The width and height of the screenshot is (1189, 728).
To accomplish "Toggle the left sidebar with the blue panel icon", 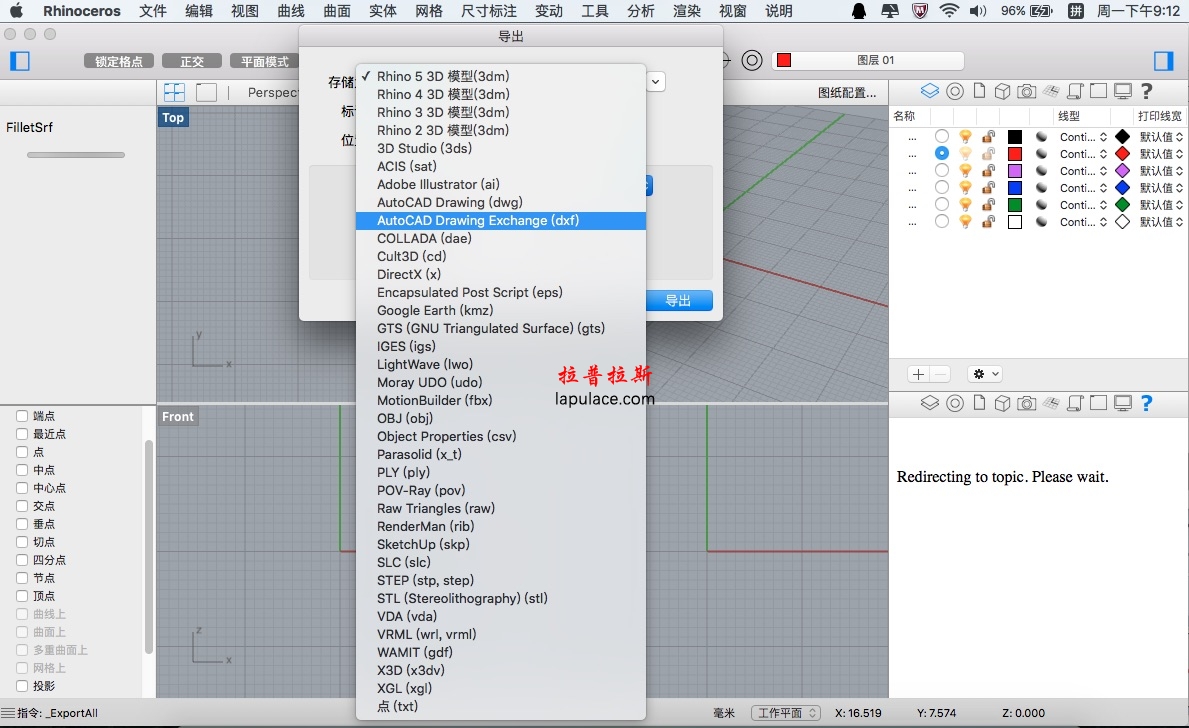I will [20, 61].
